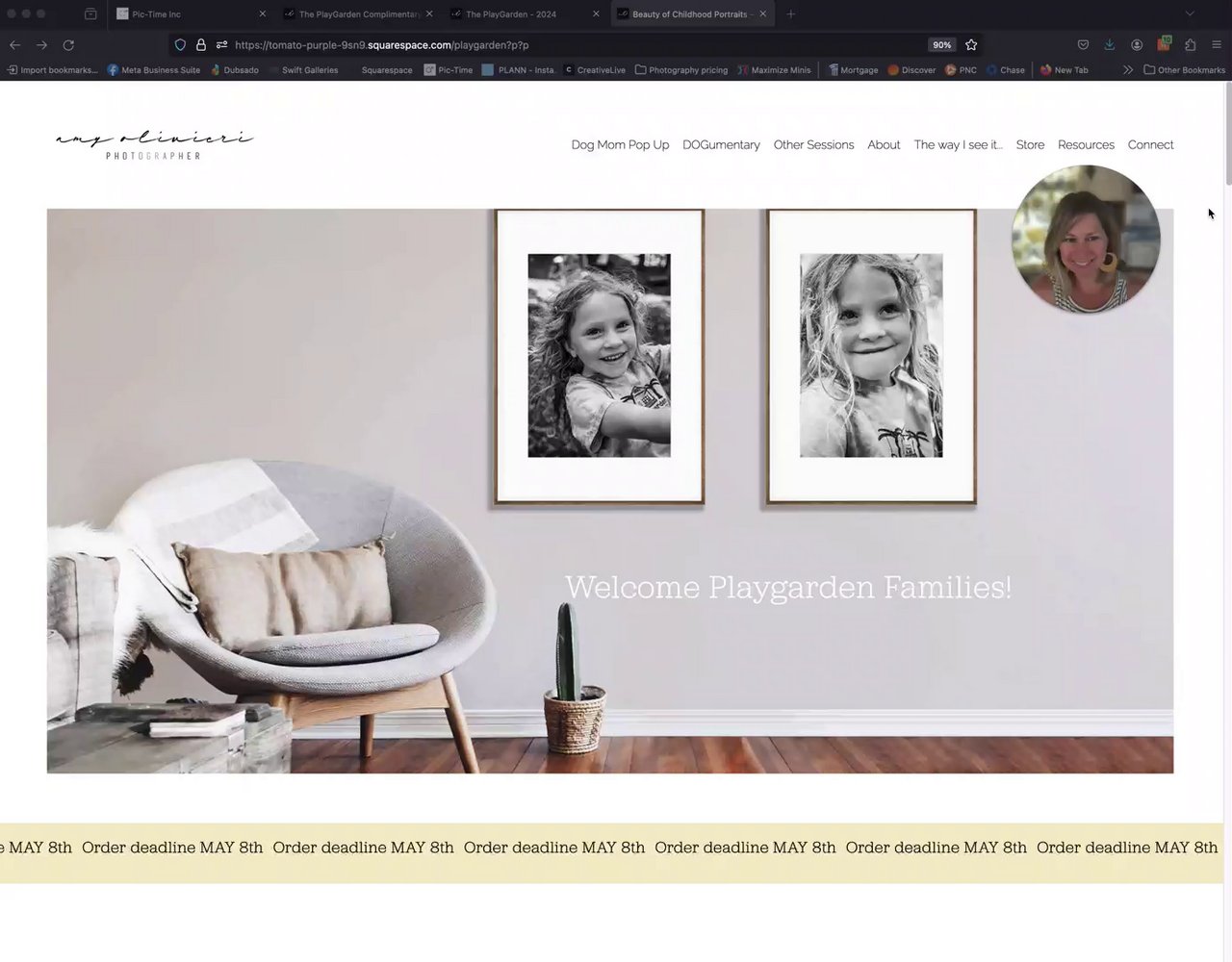Go back using the browser back arrow
1232x962 pixels.
pyautogui.click(x=14, y=45)
